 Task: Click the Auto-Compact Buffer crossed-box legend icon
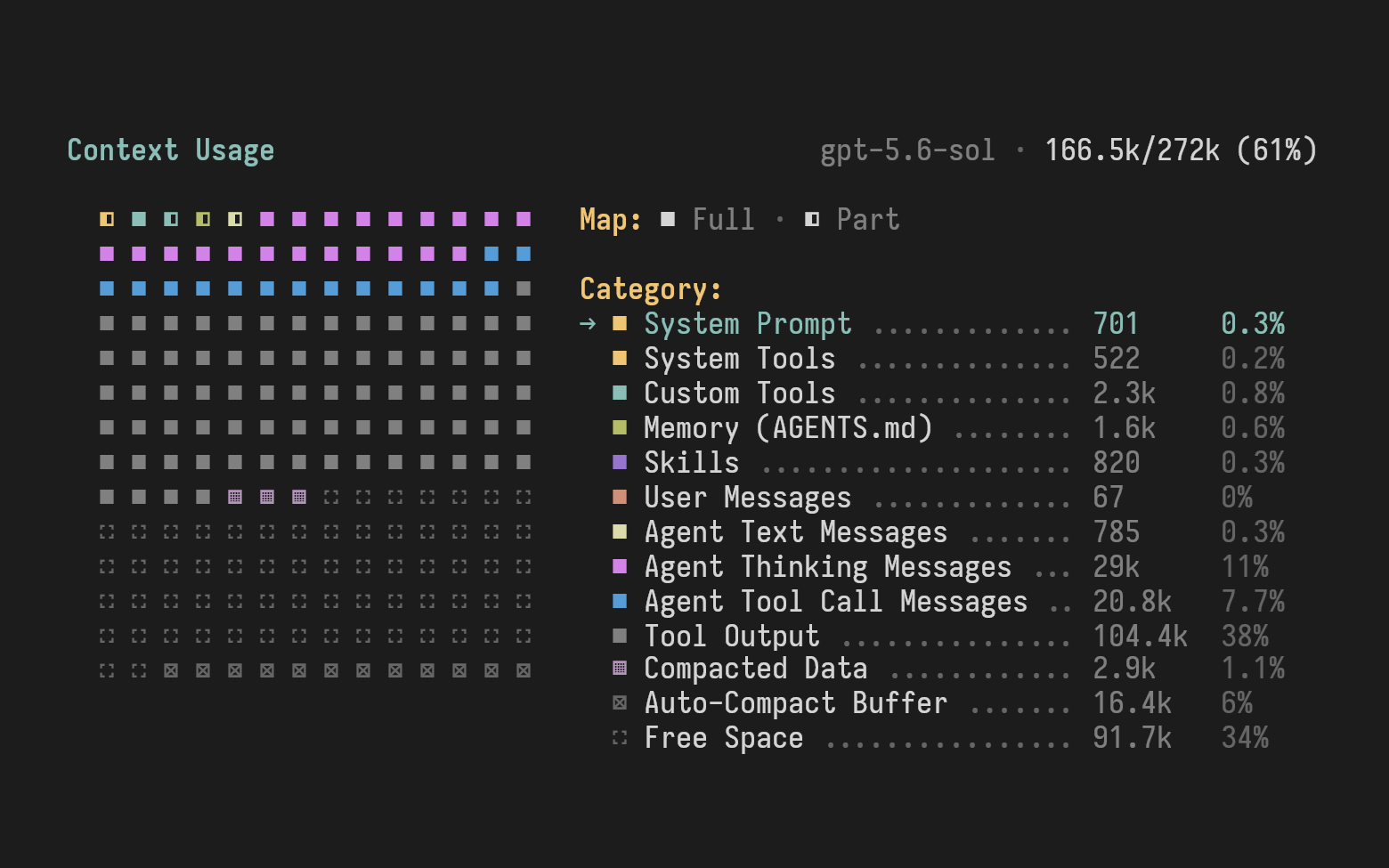(620, 703)
